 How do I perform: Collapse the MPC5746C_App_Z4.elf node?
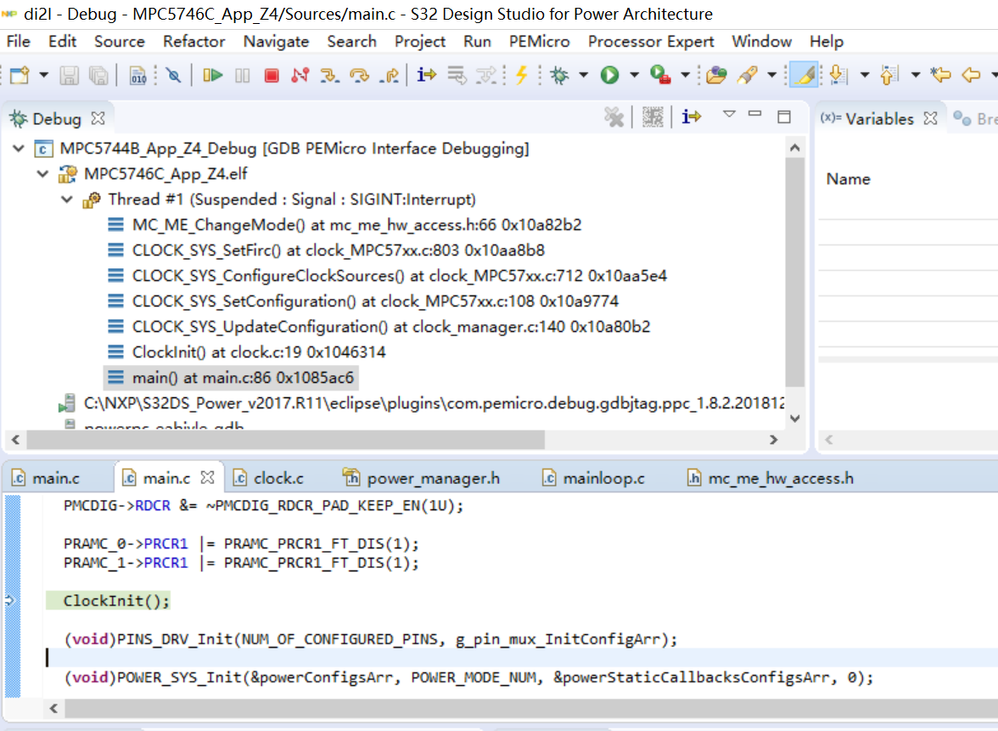point(43,174)
